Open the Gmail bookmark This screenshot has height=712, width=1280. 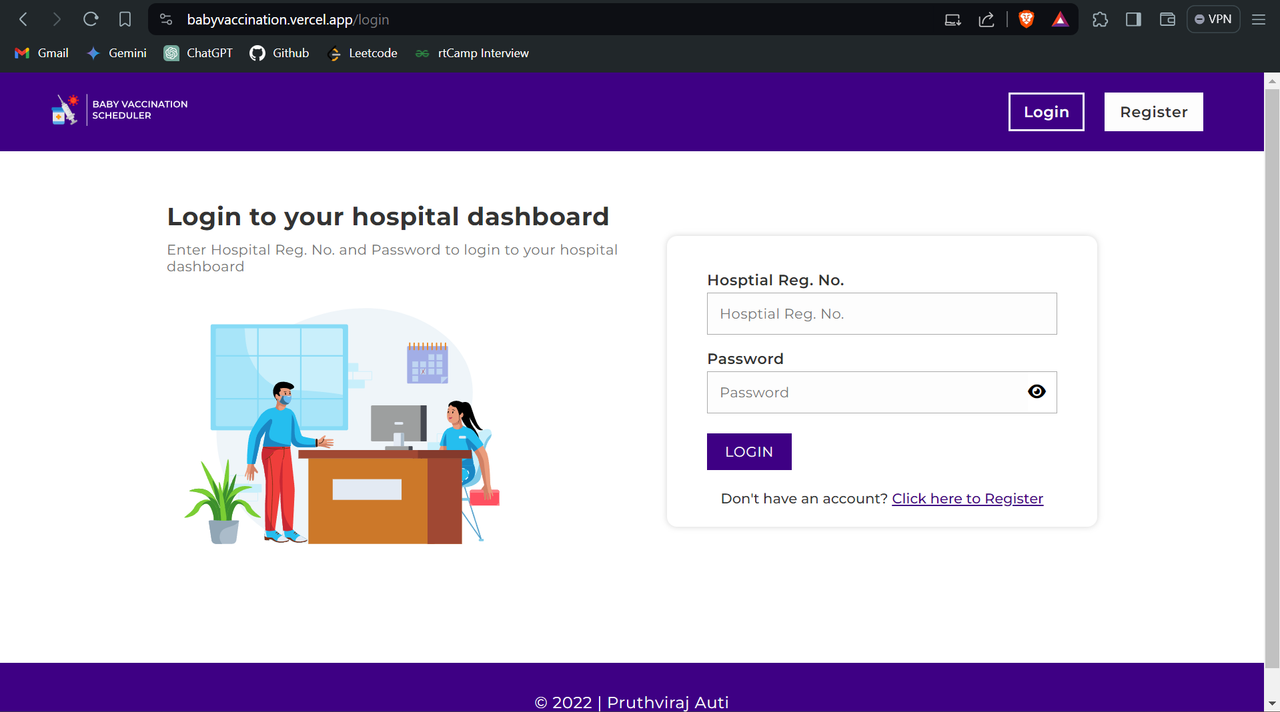tap(42, 53)
